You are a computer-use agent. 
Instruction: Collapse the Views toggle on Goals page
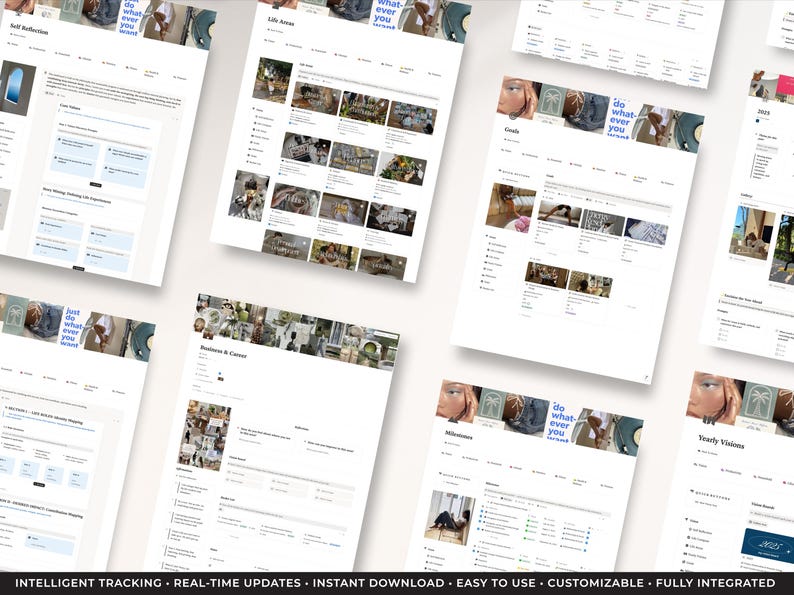[491, 236]
